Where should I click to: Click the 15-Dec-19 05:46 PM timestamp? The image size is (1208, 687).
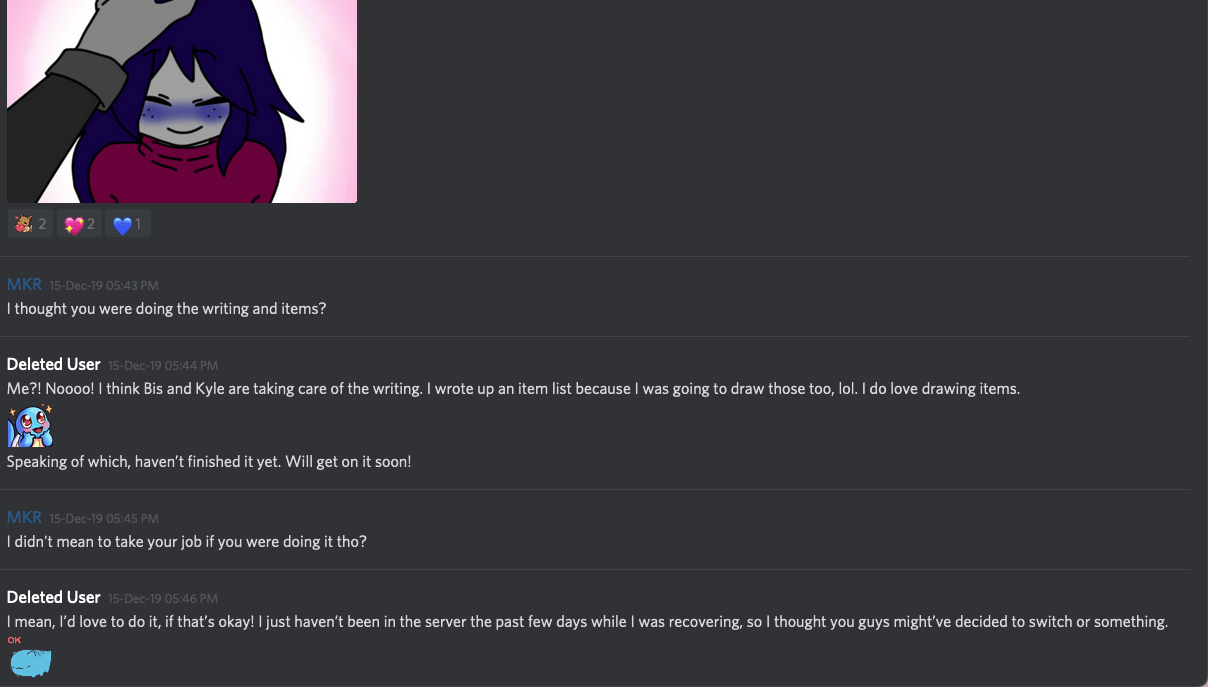coord(163,599)
